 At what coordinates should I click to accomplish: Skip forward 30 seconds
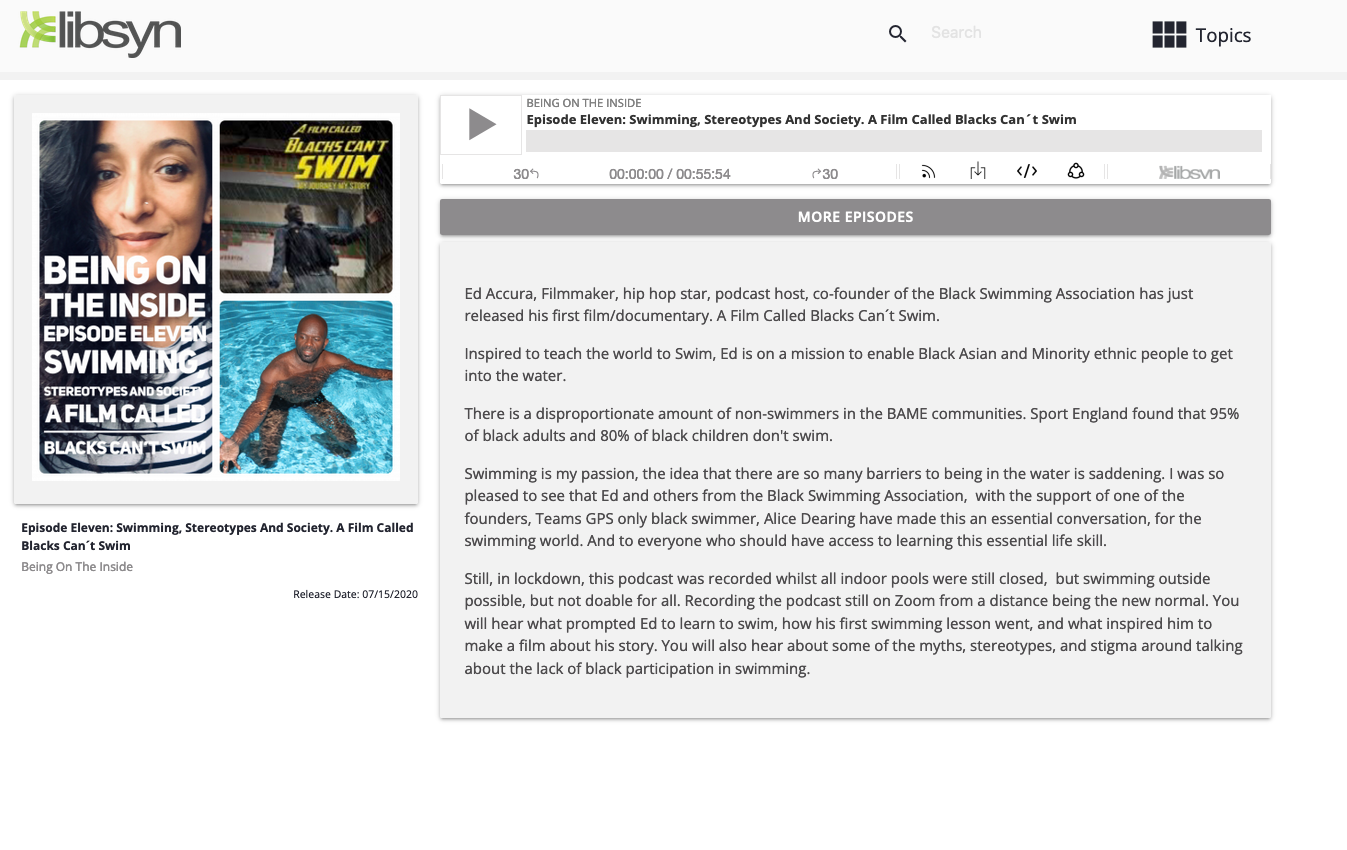click(825, 174)
